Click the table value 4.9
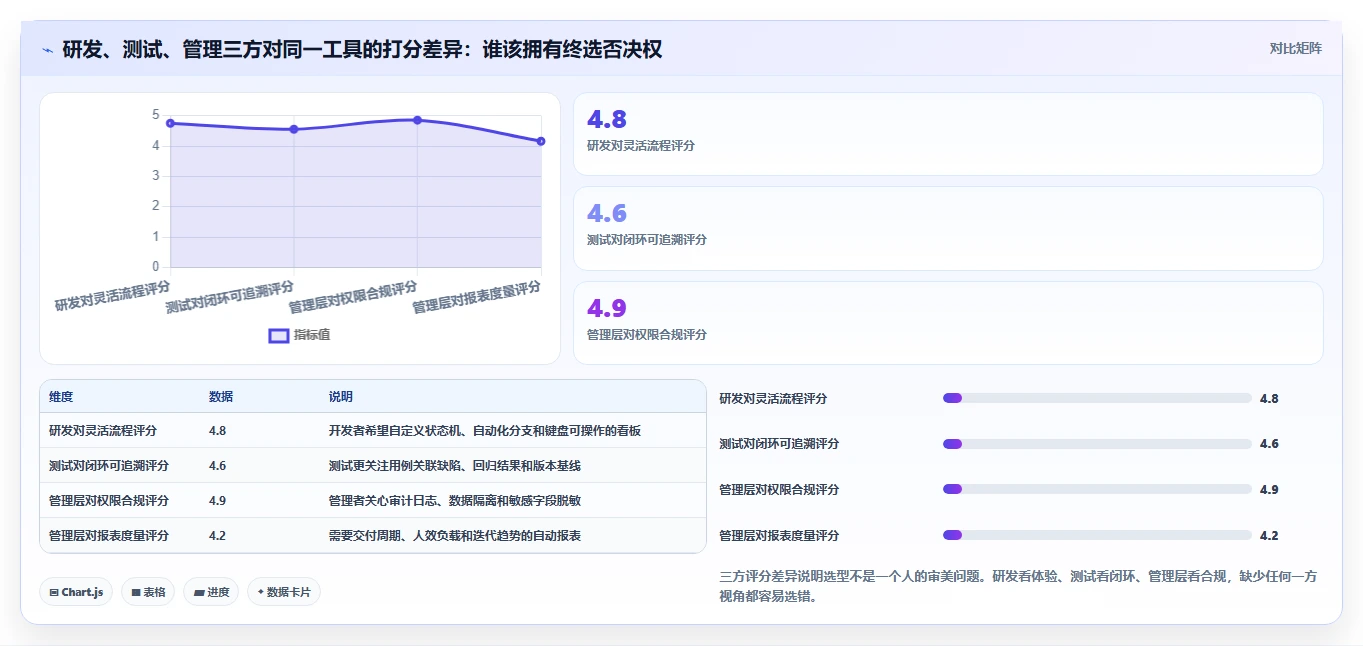This screenshot has width=1363, height=646. click(217, 501)
